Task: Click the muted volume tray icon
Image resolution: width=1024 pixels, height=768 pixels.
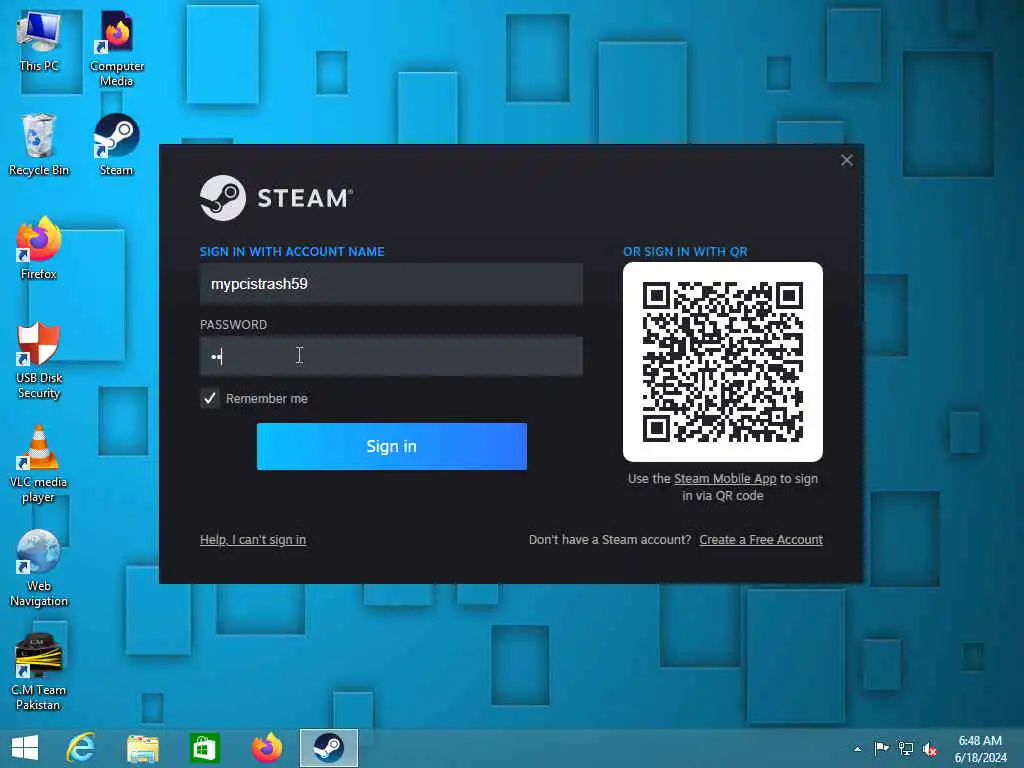Action: tap(930, 749)
